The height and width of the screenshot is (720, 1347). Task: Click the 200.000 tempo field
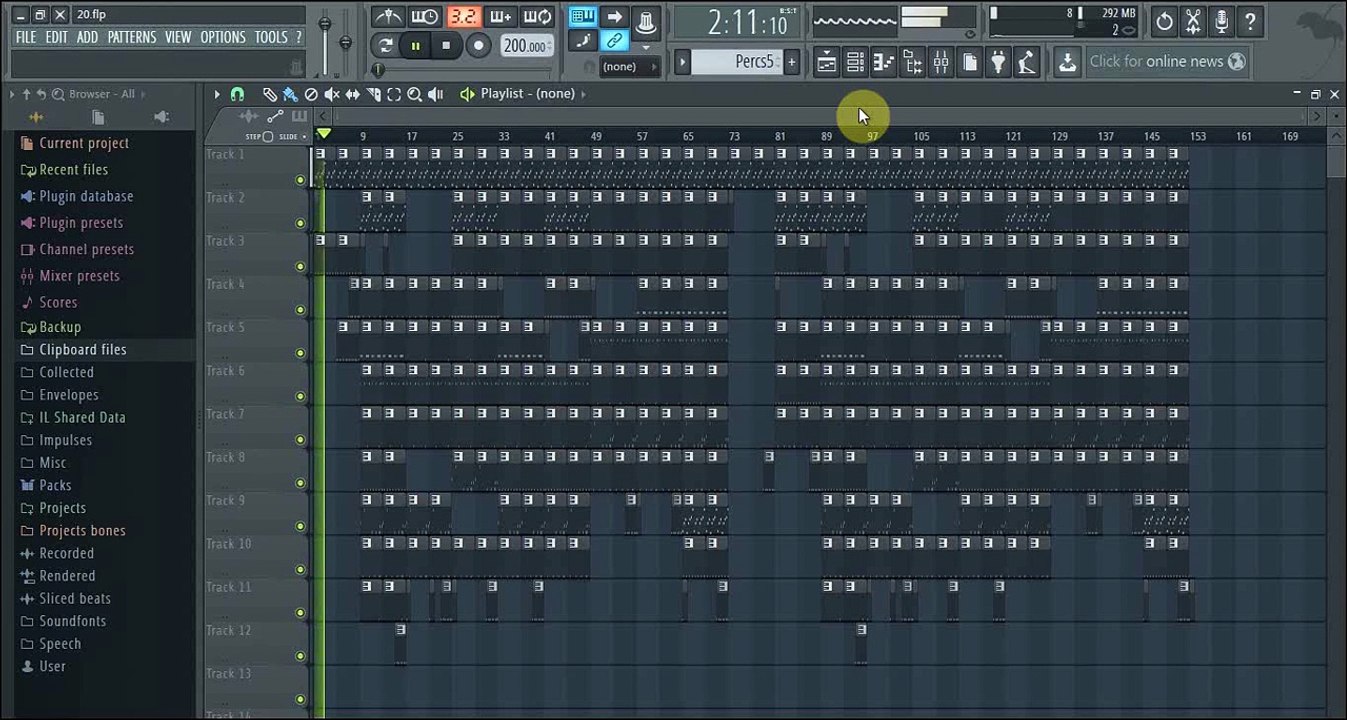[x=526, y=46]
